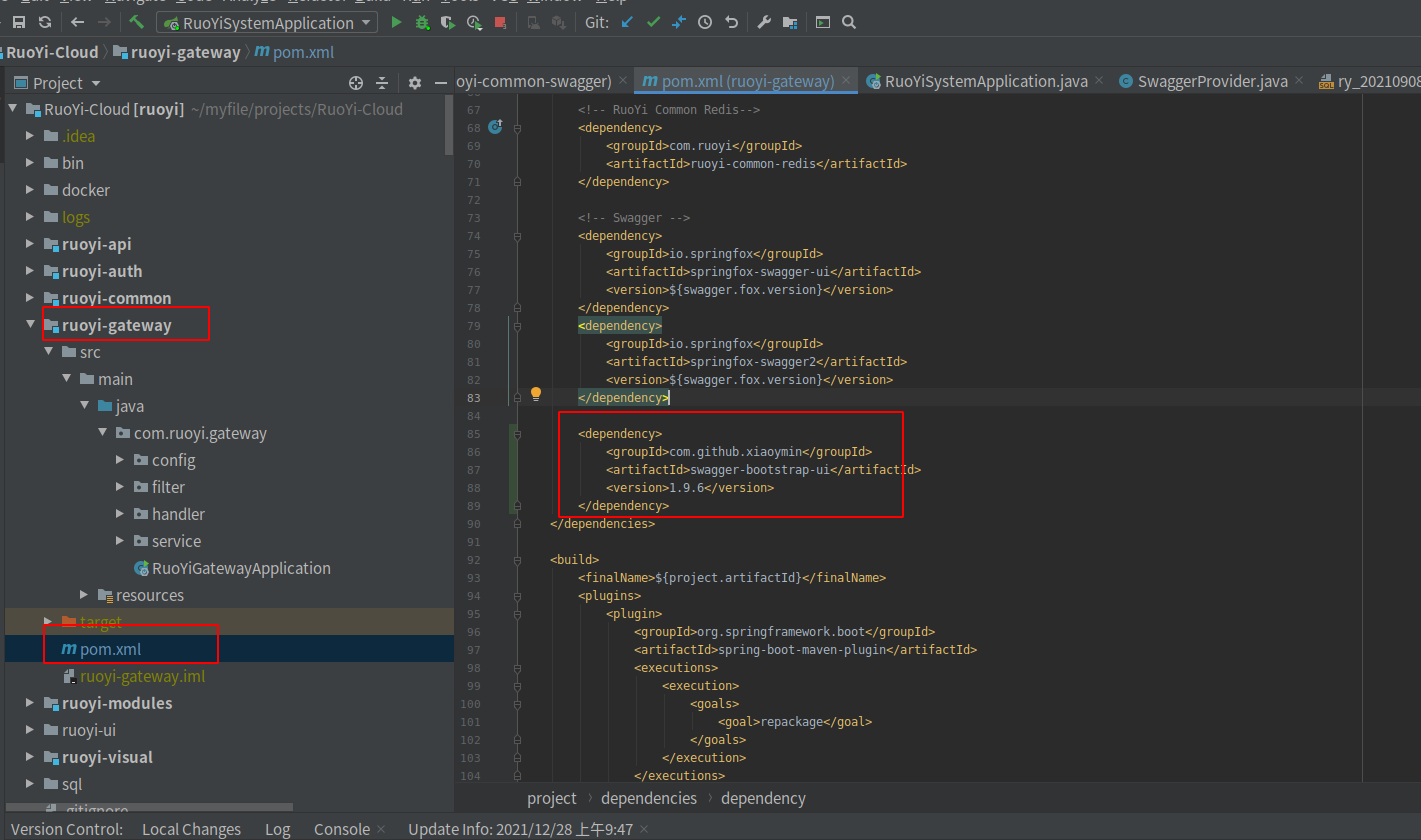1421x840 pixels.
Task: Expand the ruoyi-common module
Action: pos(31,298)
